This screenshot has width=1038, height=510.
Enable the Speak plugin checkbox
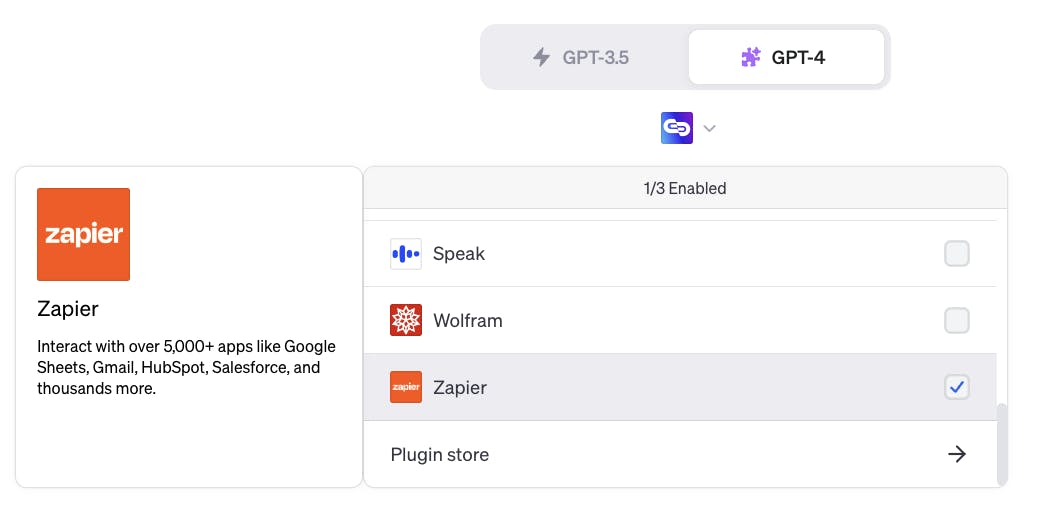957,254
